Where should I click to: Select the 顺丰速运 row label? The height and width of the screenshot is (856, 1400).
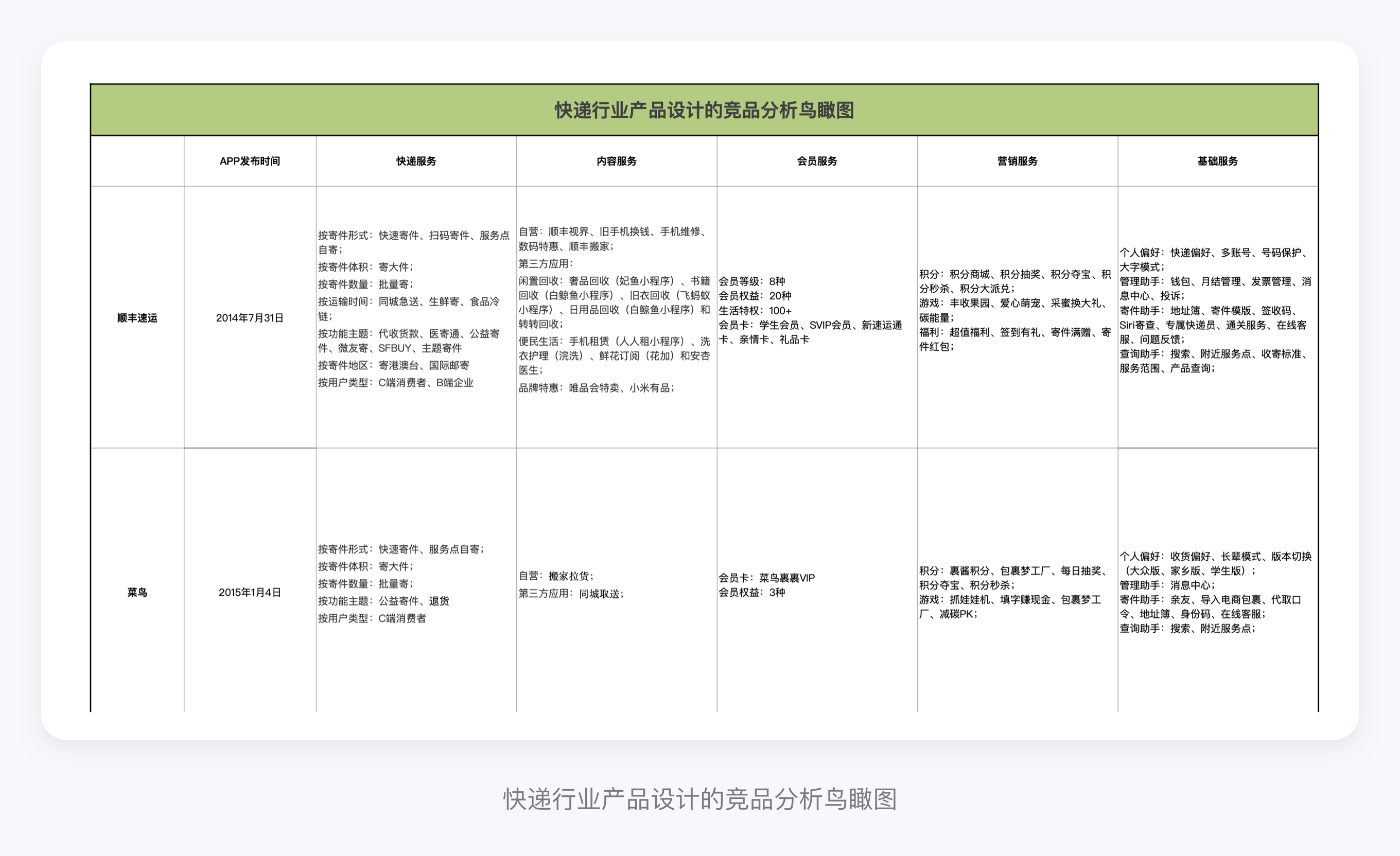click(x=138, y=318)
